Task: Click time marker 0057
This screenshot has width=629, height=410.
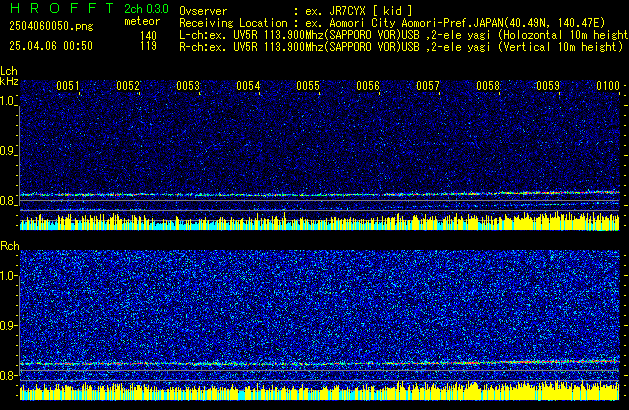Action: pos(428,86)
